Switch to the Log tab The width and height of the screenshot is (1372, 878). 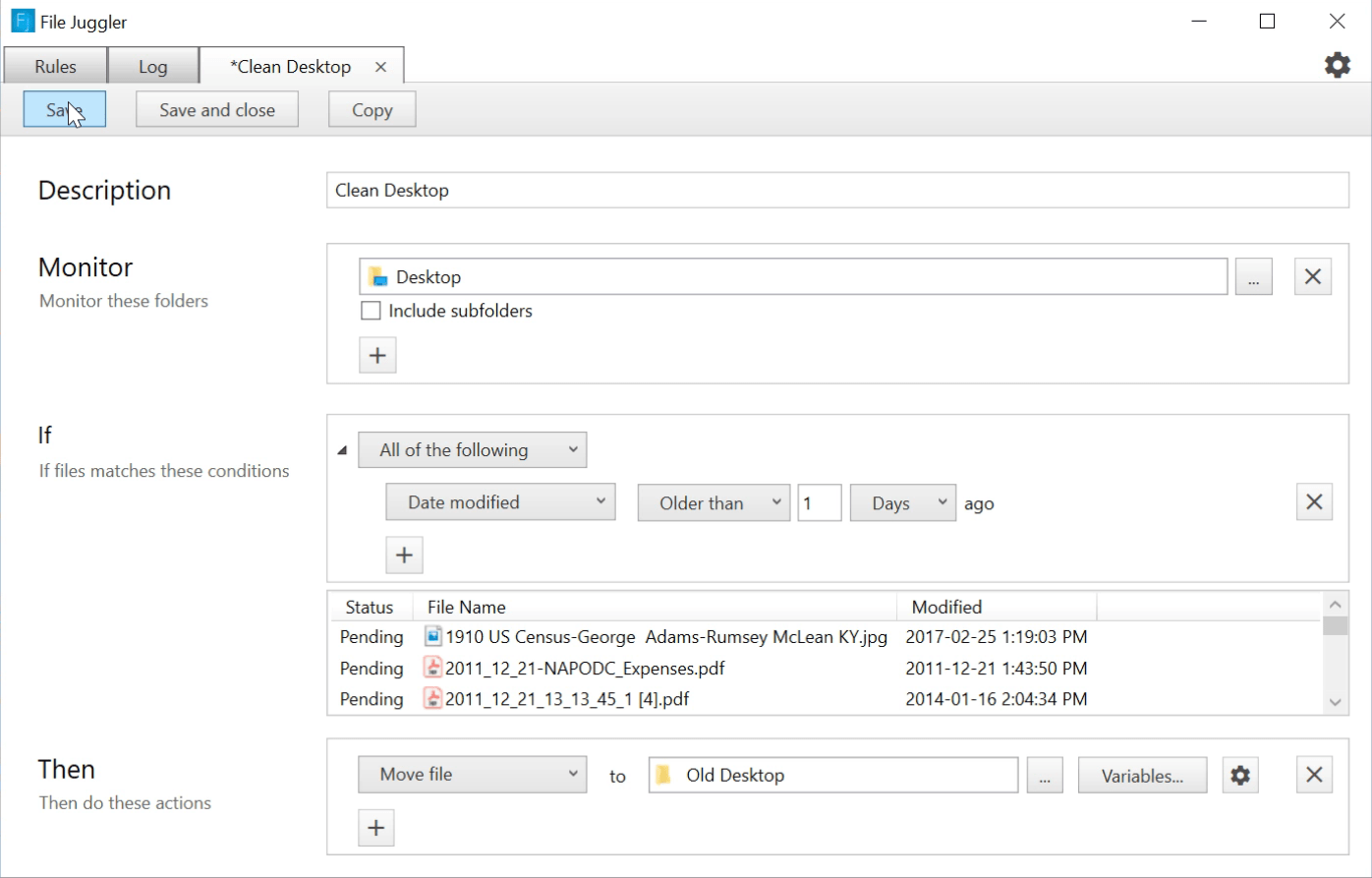click(x=152, y=67)
